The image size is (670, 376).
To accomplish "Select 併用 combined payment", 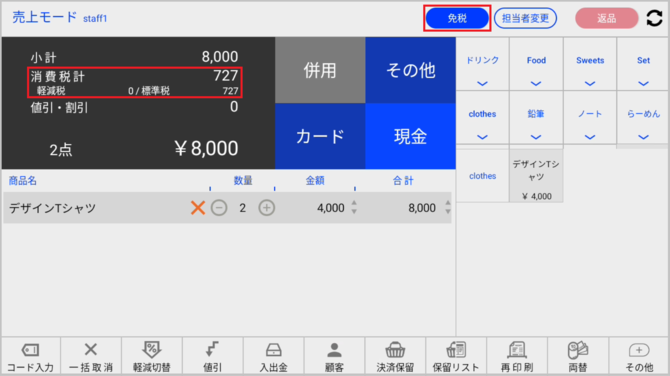I will point(320,70).
